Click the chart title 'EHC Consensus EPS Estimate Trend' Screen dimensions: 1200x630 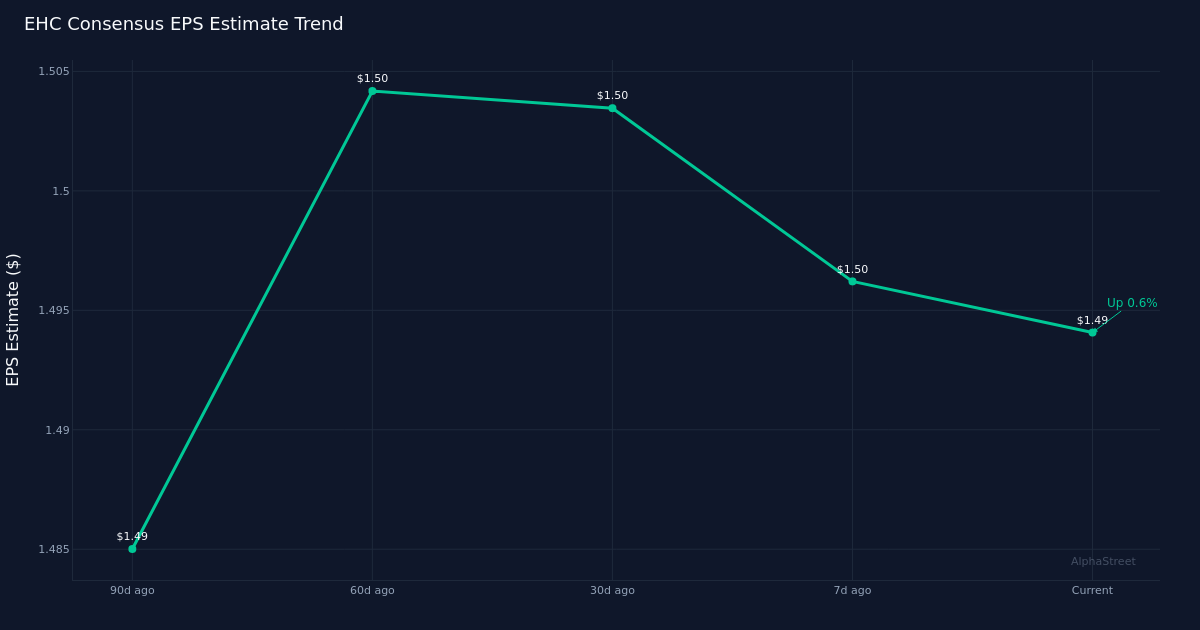click(x=183, y=24)
